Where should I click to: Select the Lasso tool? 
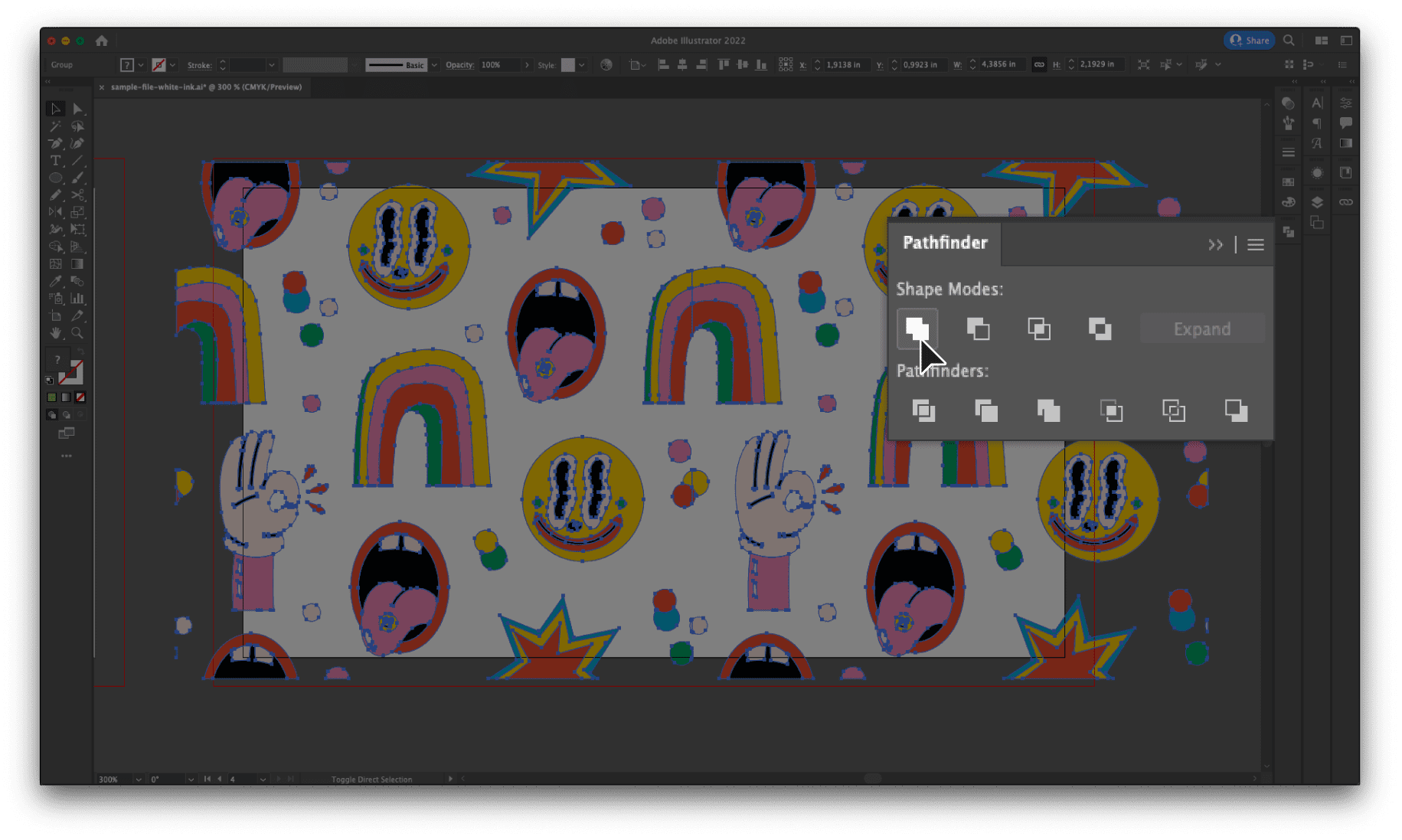(77, 126)
